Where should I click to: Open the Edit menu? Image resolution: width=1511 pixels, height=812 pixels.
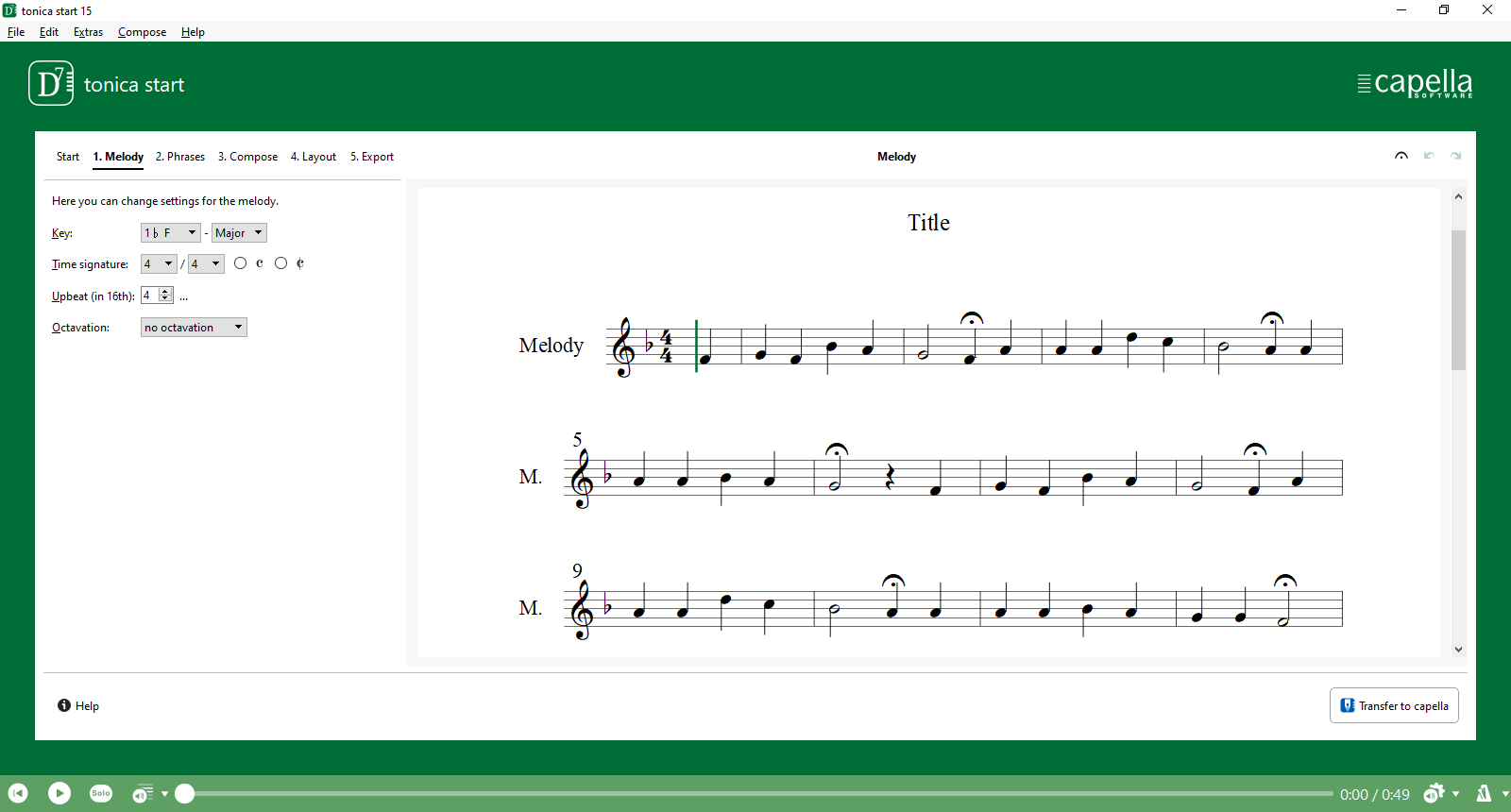tap(49, 32)
